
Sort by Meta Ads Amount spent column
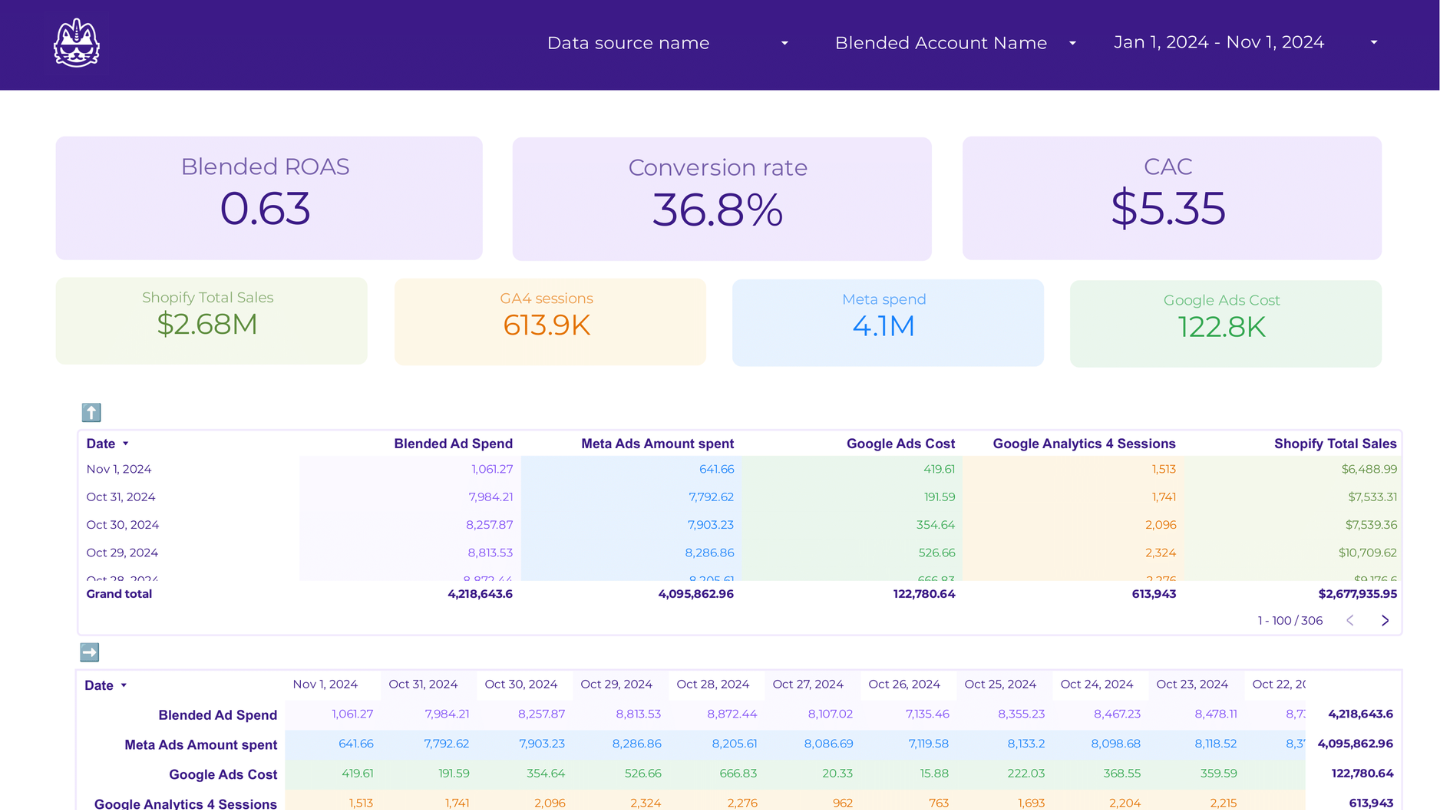click(x=657, y=443)
